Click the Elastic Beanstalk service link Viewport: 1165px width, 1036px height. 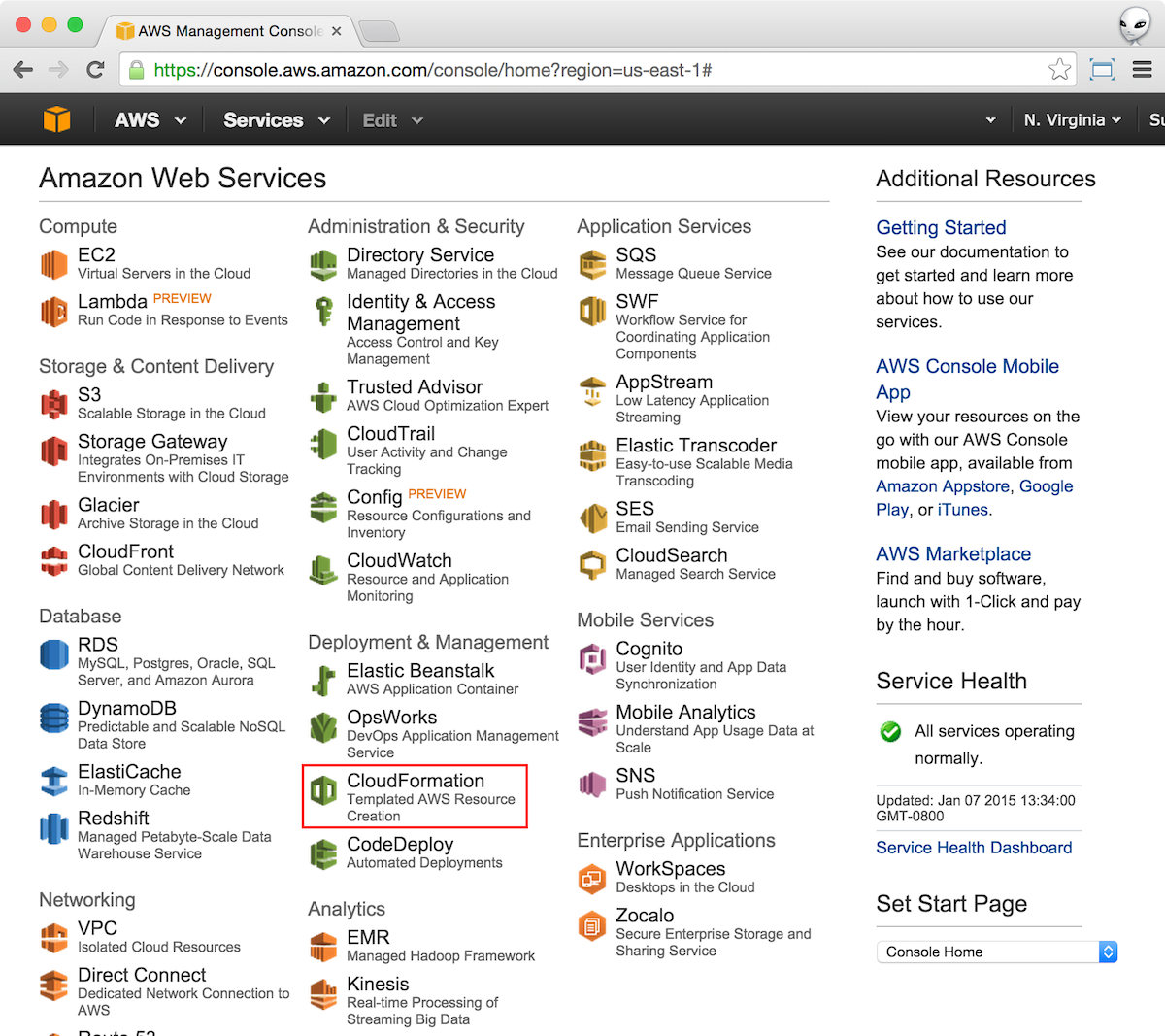point(420,671)
